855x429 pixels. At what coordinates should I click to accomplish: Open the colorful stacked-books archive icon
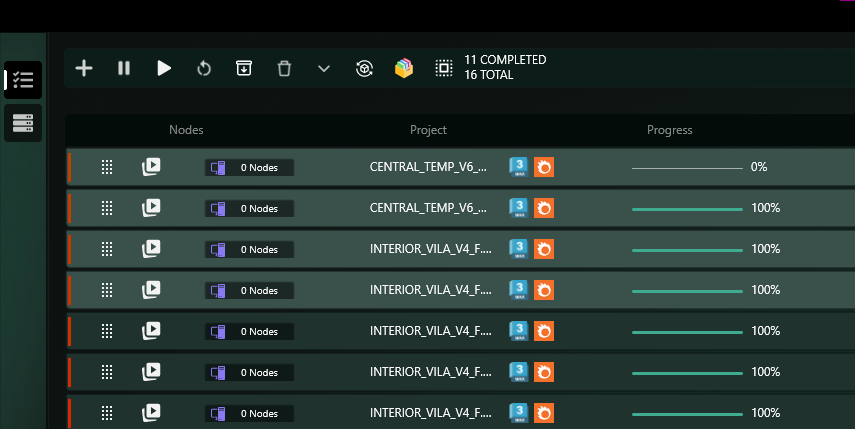pyautogui.click(x=404, y=68)
